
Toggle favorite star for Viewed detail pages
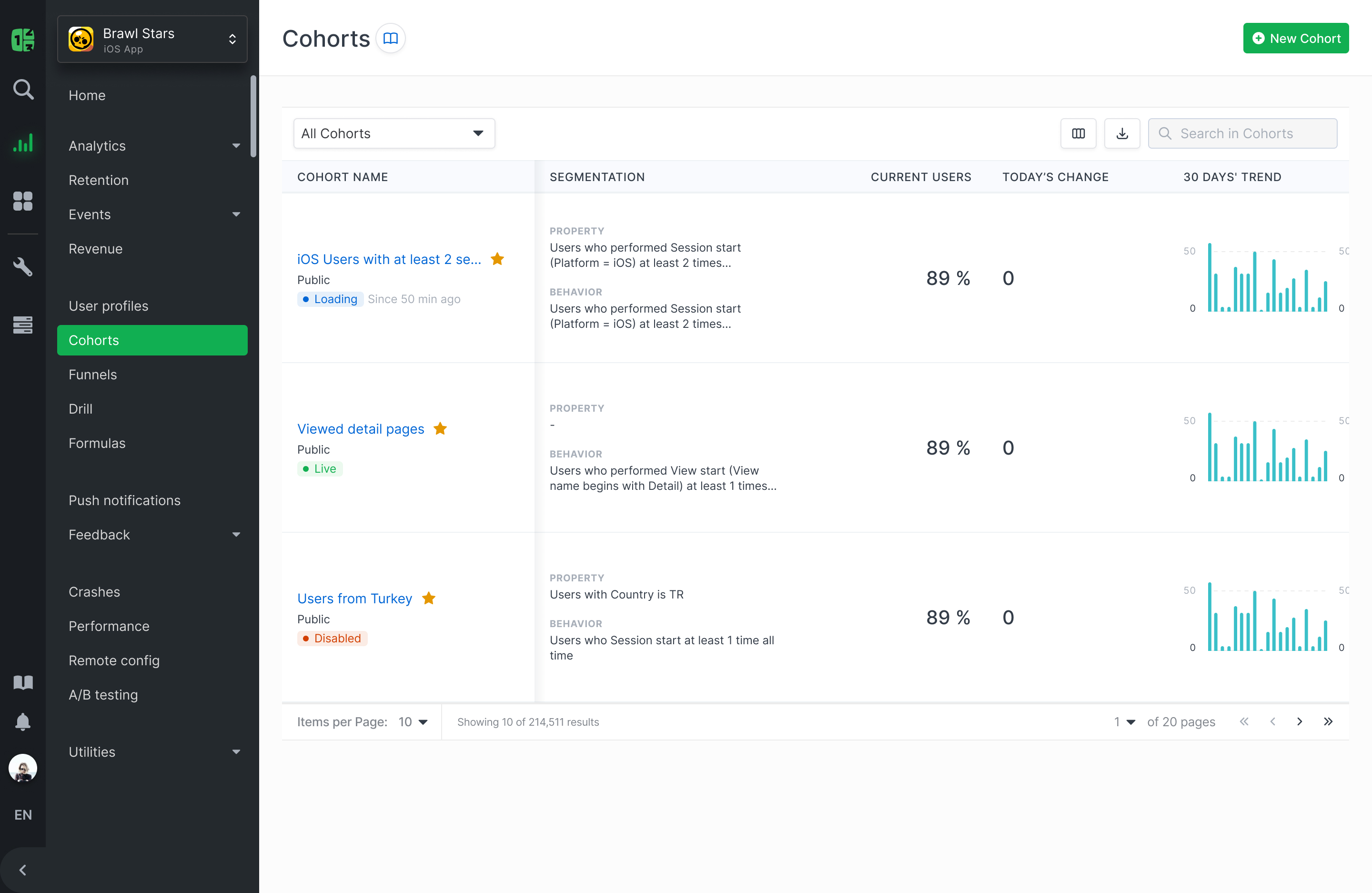[x=441, y=429]
